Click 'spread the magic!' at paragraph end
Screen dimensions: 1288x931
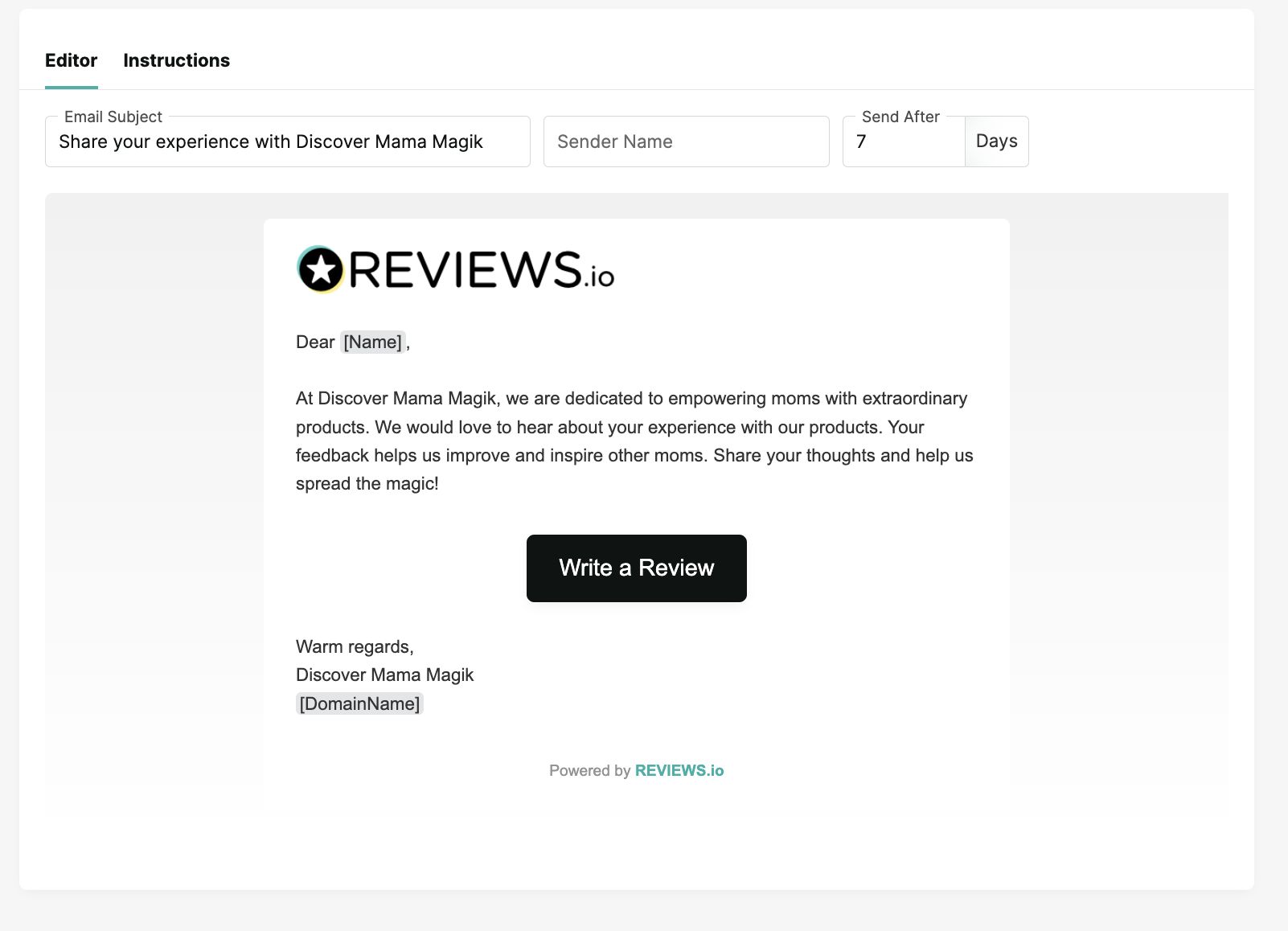367,484
